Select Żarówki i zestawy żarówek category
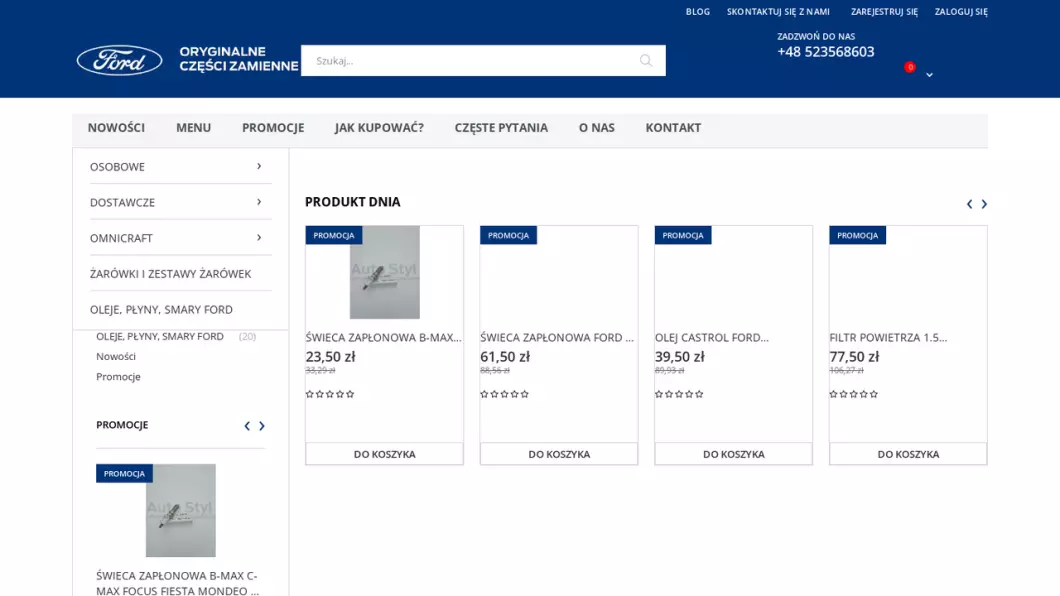Image resolution: width=1060 pixels, height=596 pixels. click(x=170, y=274)
